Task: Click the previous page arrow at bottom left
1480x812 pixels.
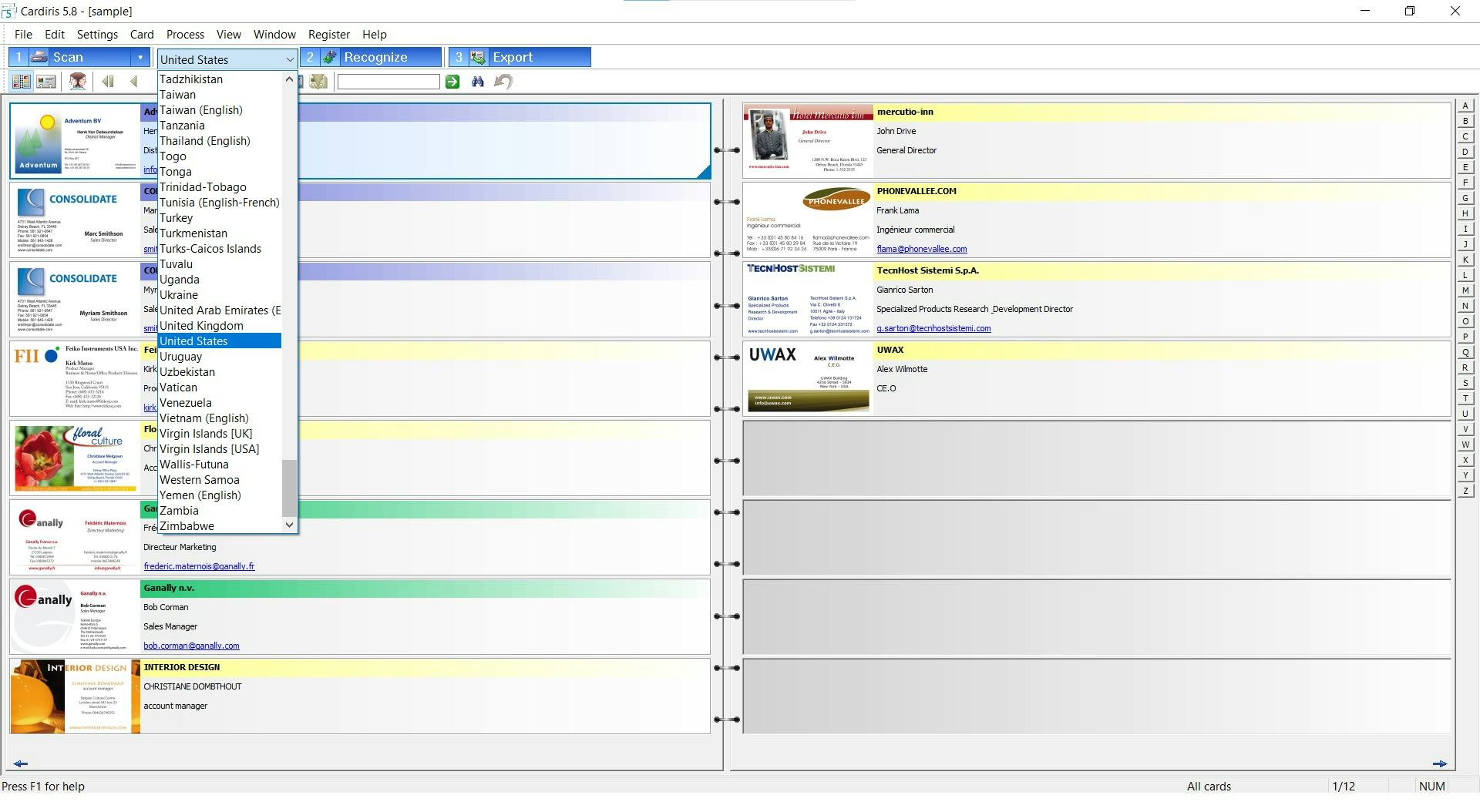Action: pos(21,764)
